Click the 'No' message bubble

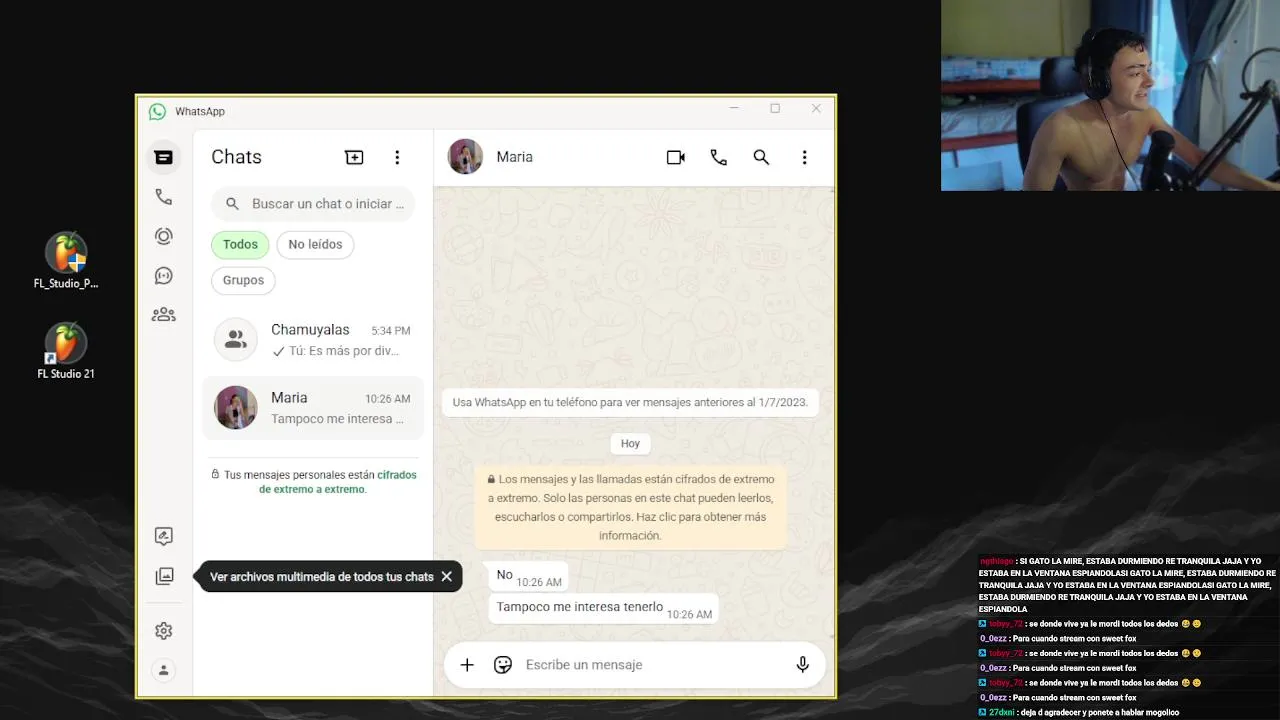[x=529, y=576]
